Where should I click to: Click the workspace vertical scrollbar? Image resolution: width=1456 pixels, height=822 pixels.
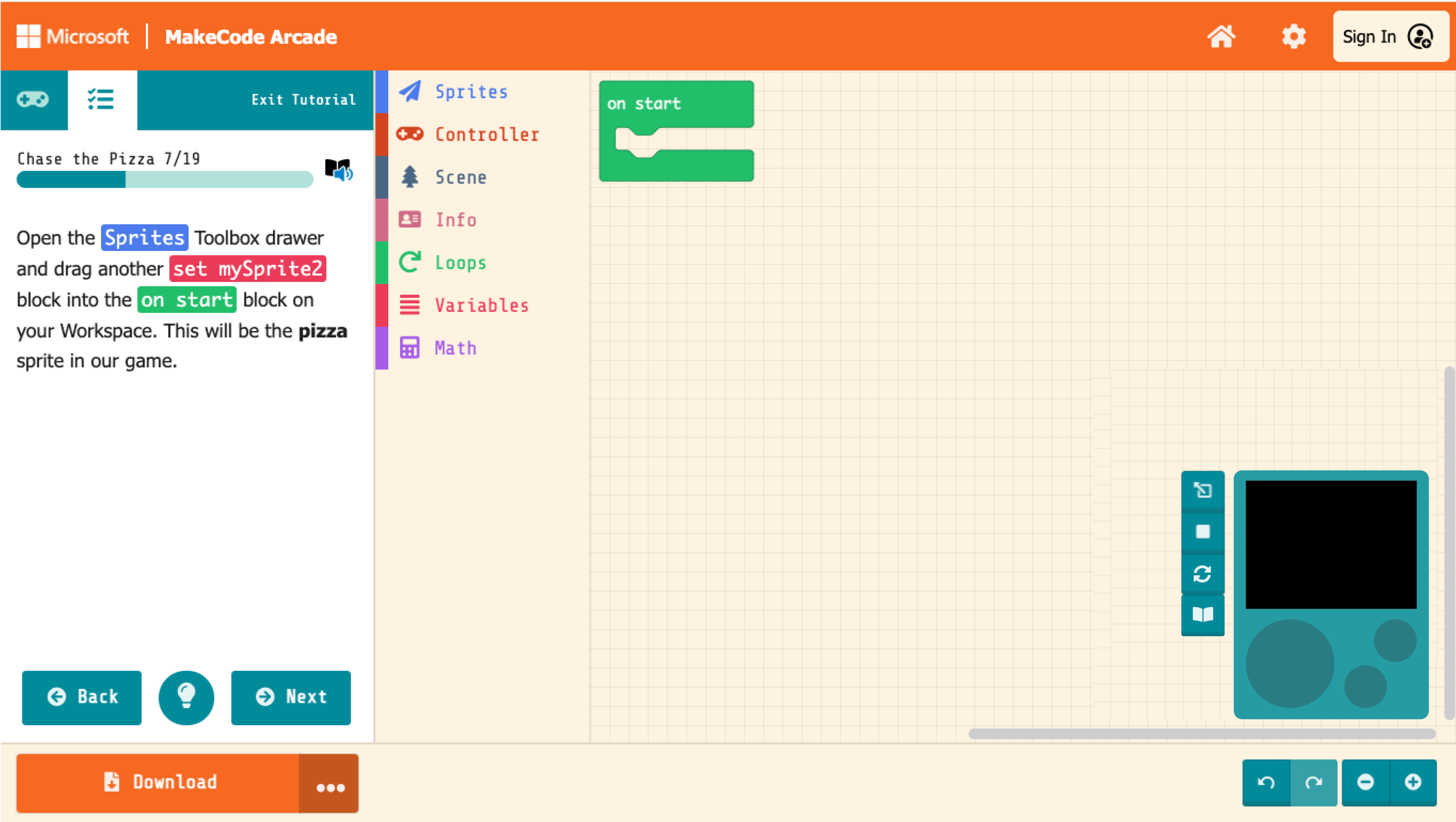1450,543
